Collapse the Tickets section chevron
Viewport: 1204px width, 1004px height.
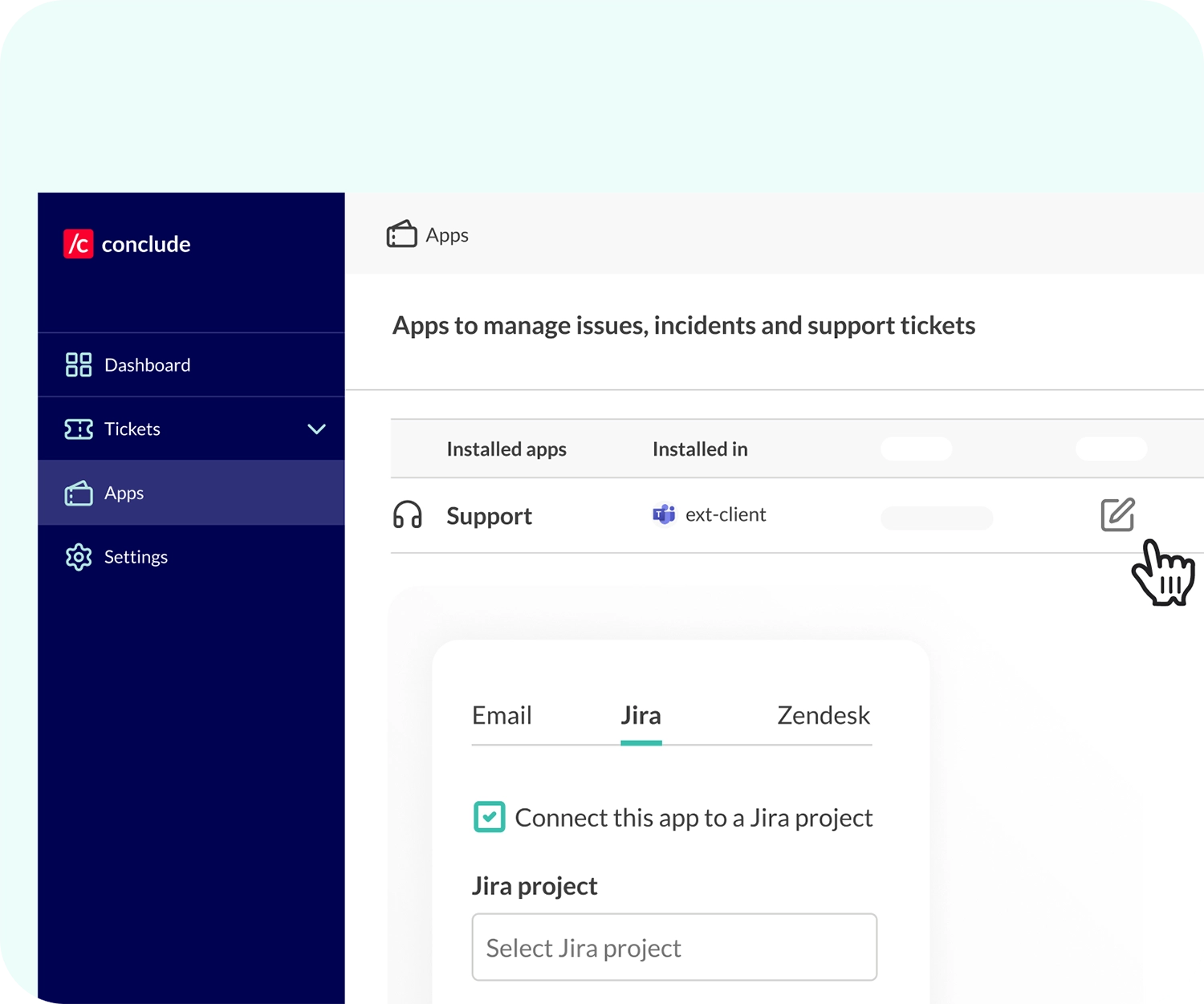[316, 429]
